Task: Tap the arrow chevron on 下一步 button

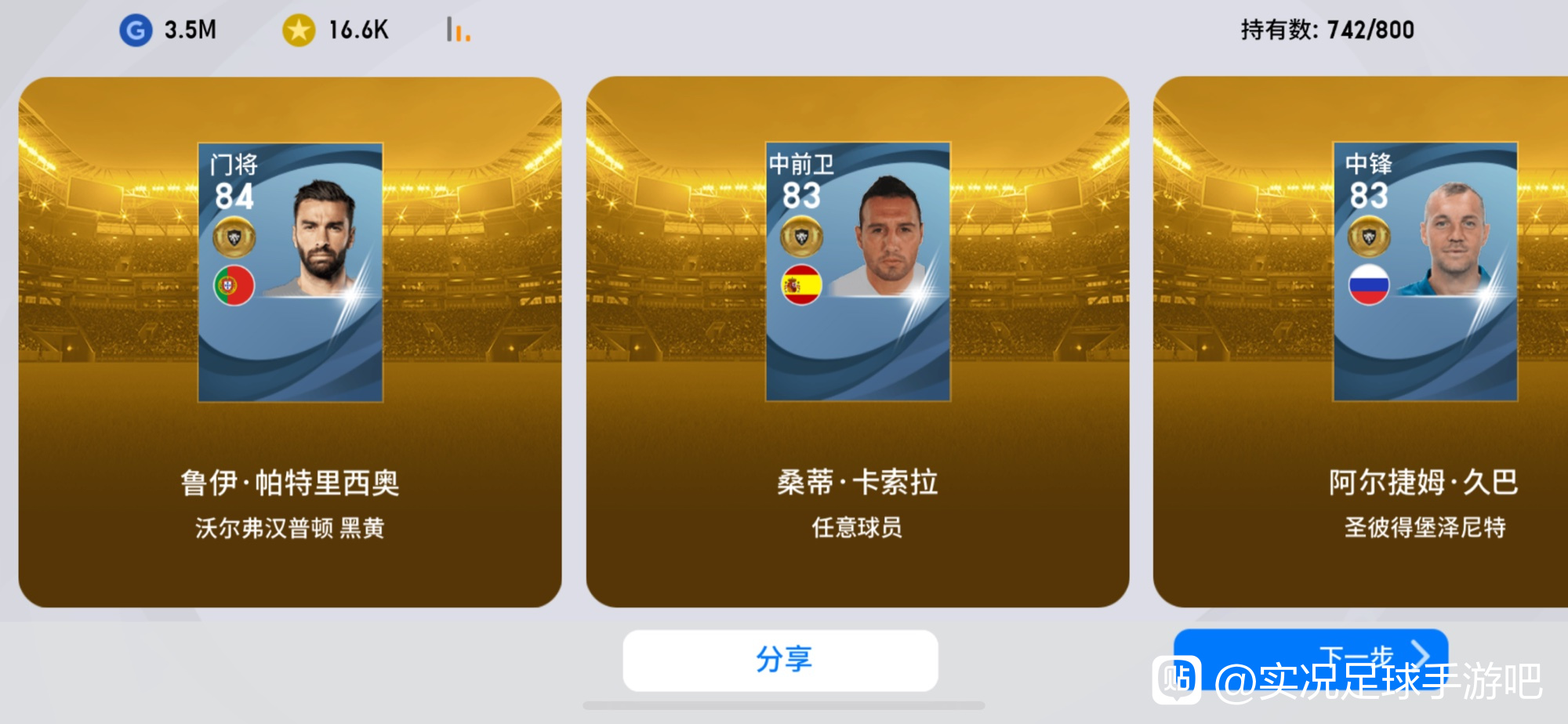Action: (x=1420, y=653)
